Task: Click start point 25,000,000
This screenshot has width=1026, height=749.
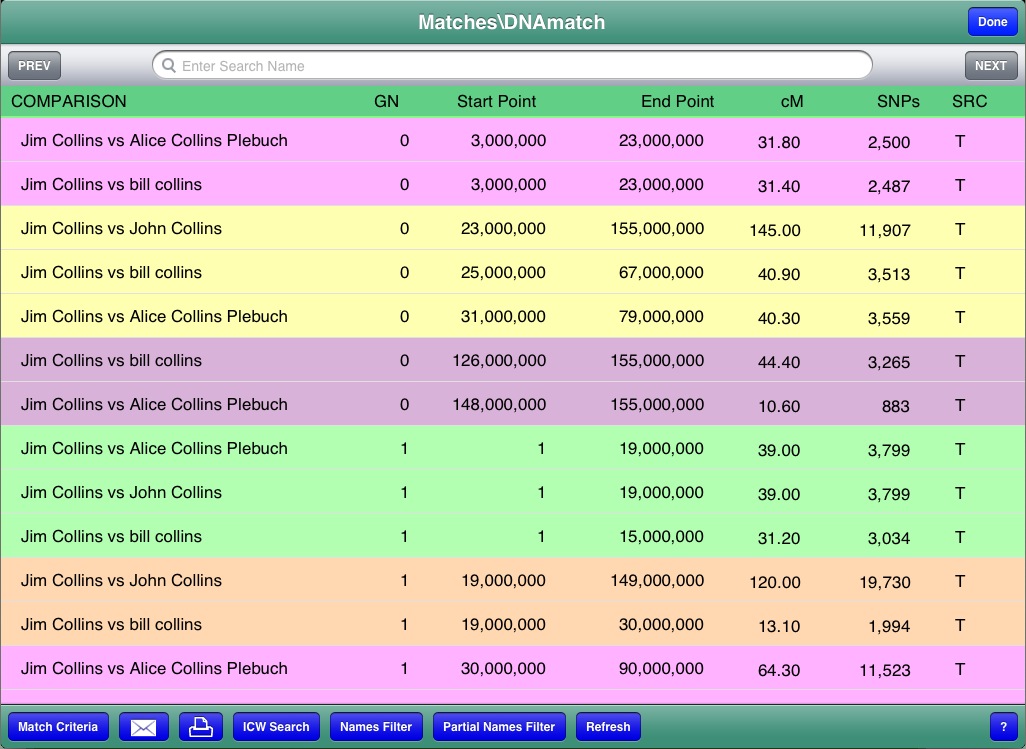Action: pos(503,272)
